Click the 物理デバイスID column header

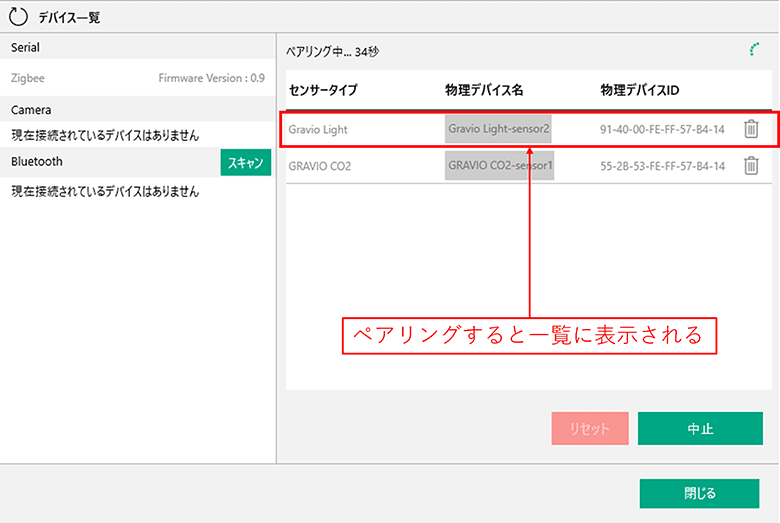coord(640,90)
